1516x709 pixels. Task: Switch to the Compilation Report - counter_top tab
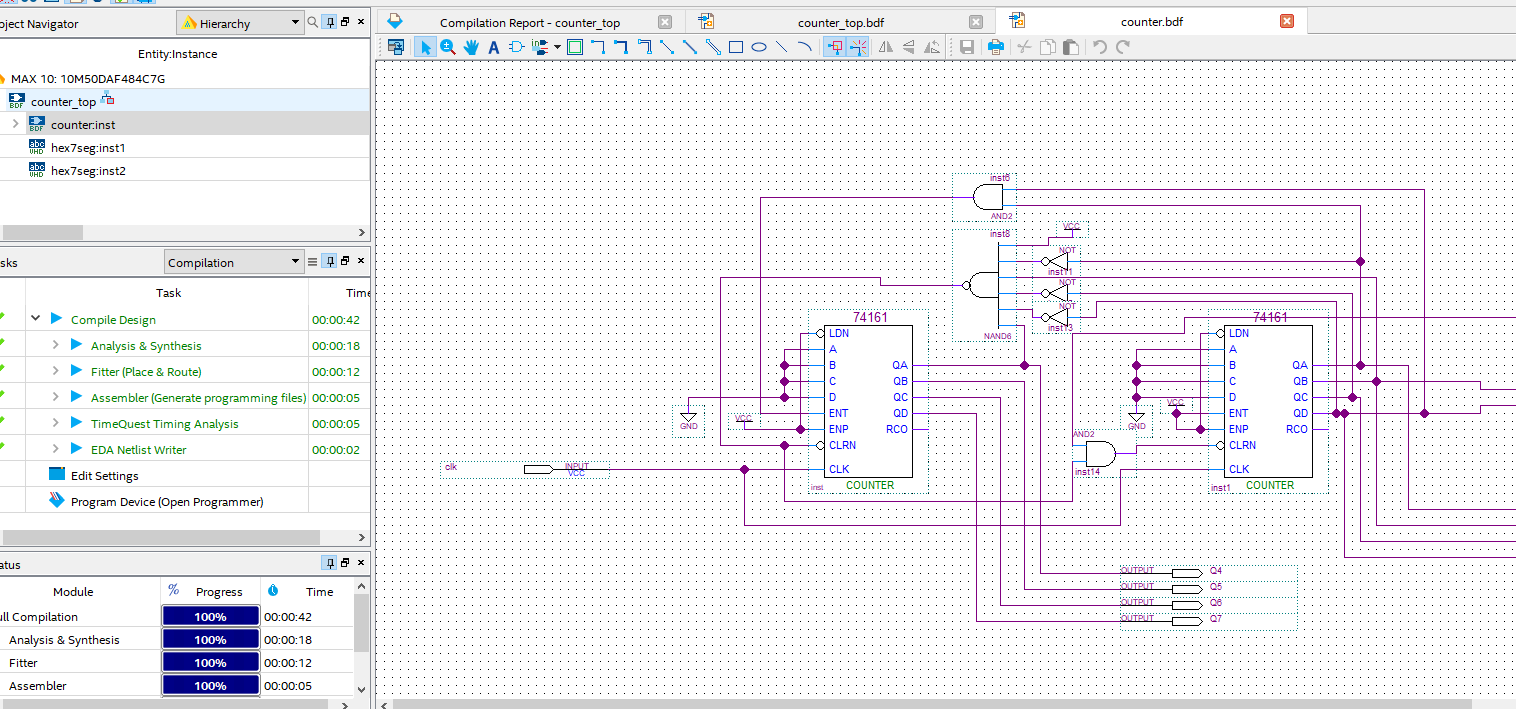(529, 22)
